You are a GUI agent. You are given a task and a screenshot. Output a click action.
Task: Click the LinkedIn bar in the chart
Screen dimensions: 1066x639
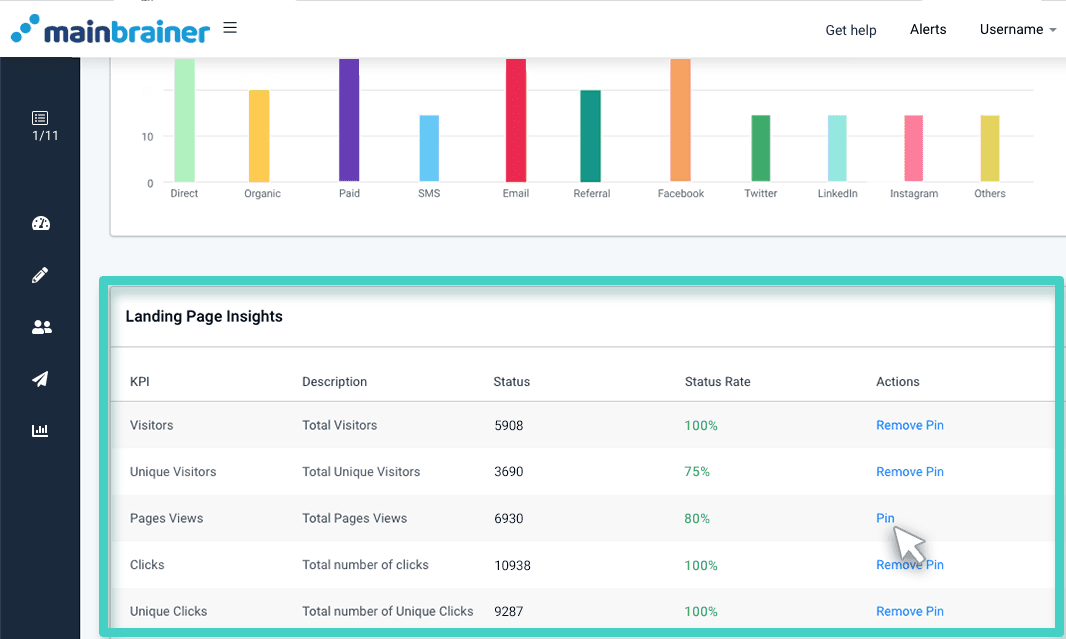(x=837, y=148)
